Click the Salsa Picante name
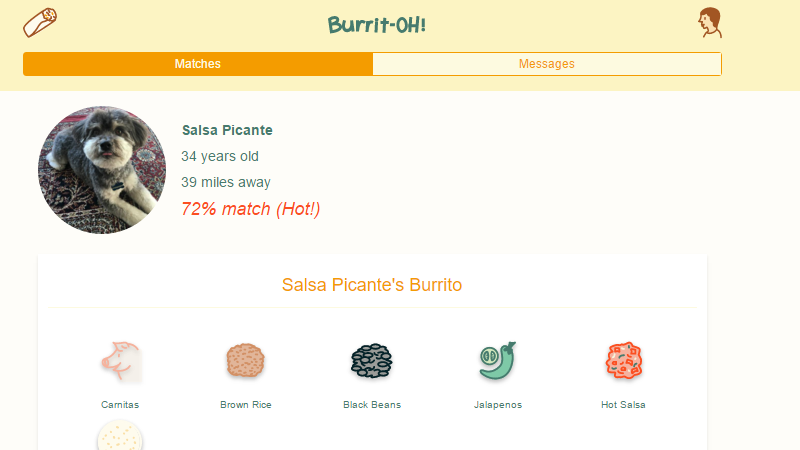 tap(227, 130)
